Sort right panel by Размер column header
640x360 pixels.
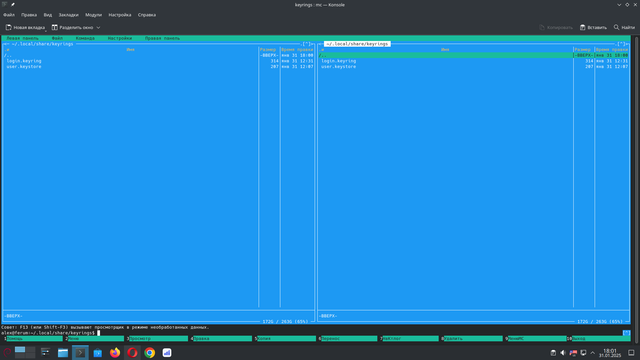point(583,49)
